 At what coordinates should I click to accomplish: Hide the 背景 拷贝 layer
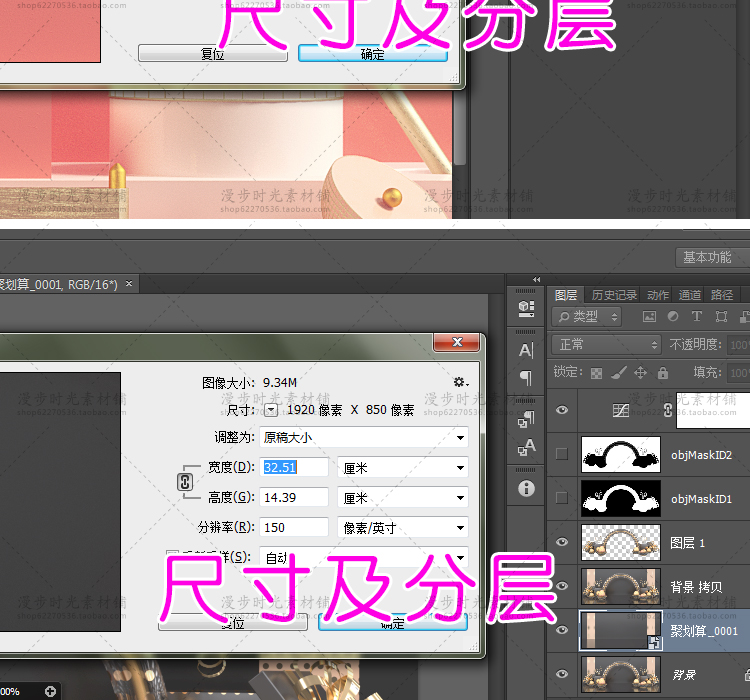tap(562, 586)
